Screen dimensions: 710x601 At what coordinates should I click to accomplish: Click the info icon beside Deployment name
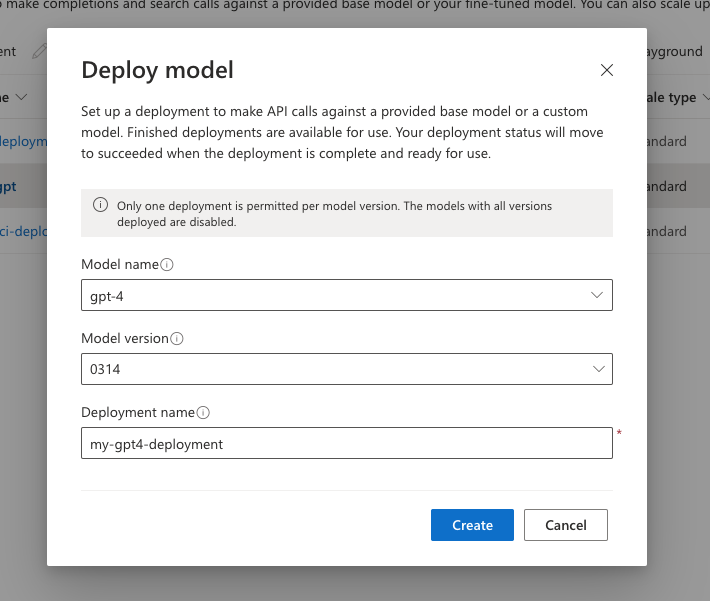point(203,413)
